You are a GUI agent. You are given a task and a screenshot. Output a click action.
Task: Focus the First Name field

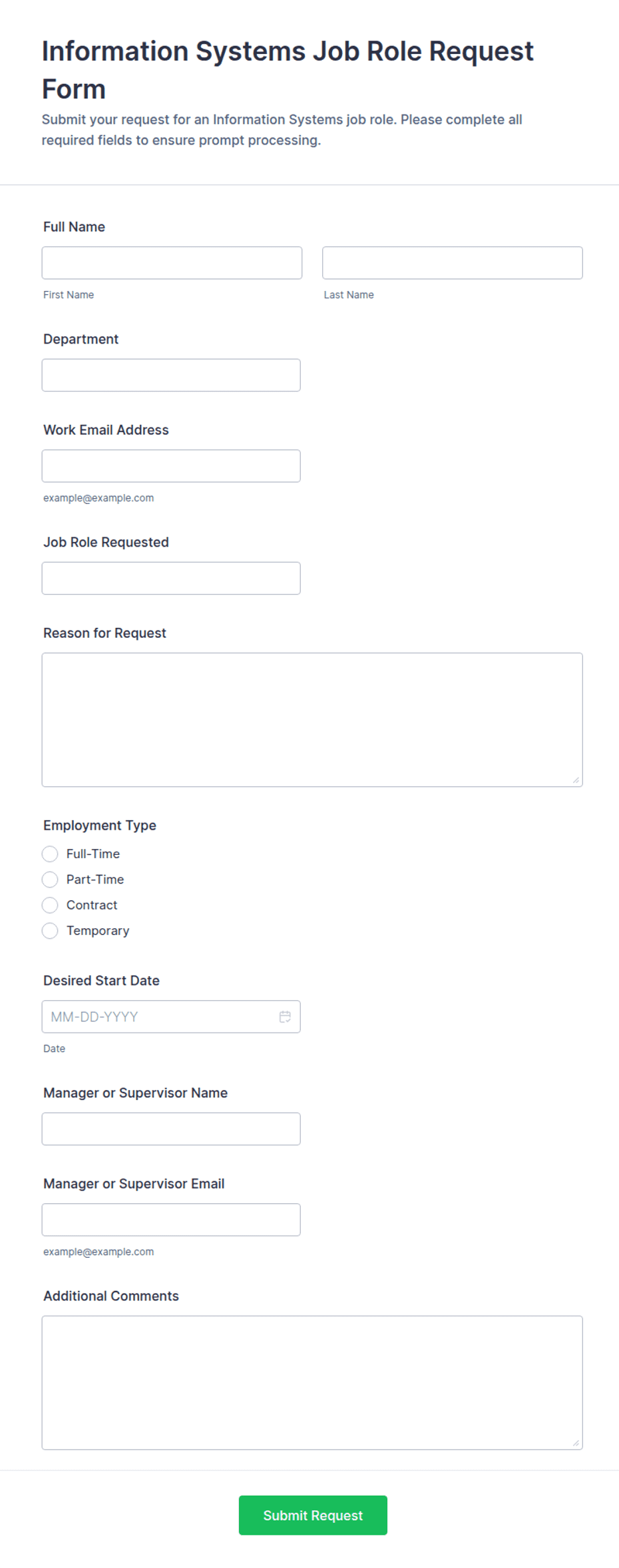point(172,263)
